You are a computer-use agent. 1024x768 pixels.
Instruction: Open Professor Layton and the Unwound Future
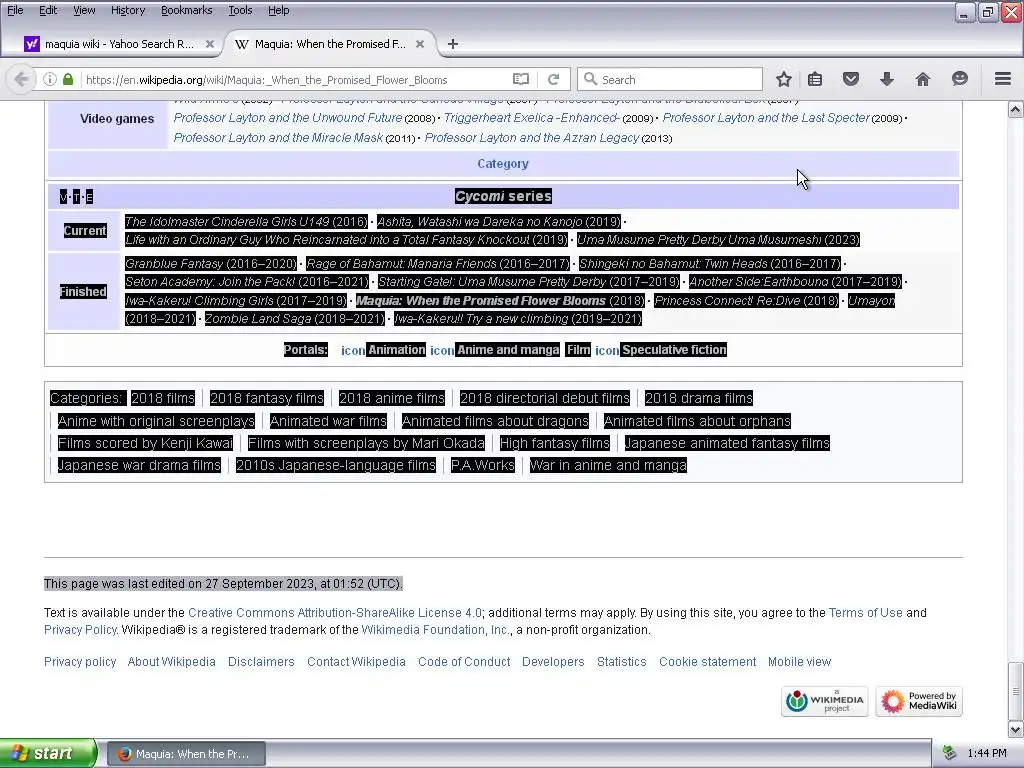[287, 118]
